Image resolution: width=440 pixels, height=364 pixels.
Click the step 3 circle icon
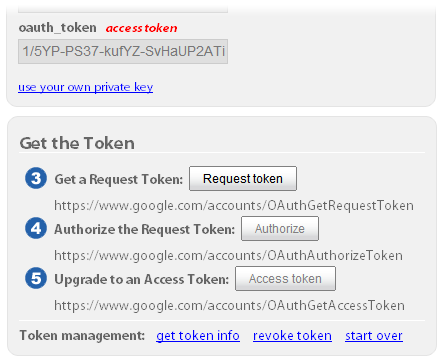tap(36, 178)
